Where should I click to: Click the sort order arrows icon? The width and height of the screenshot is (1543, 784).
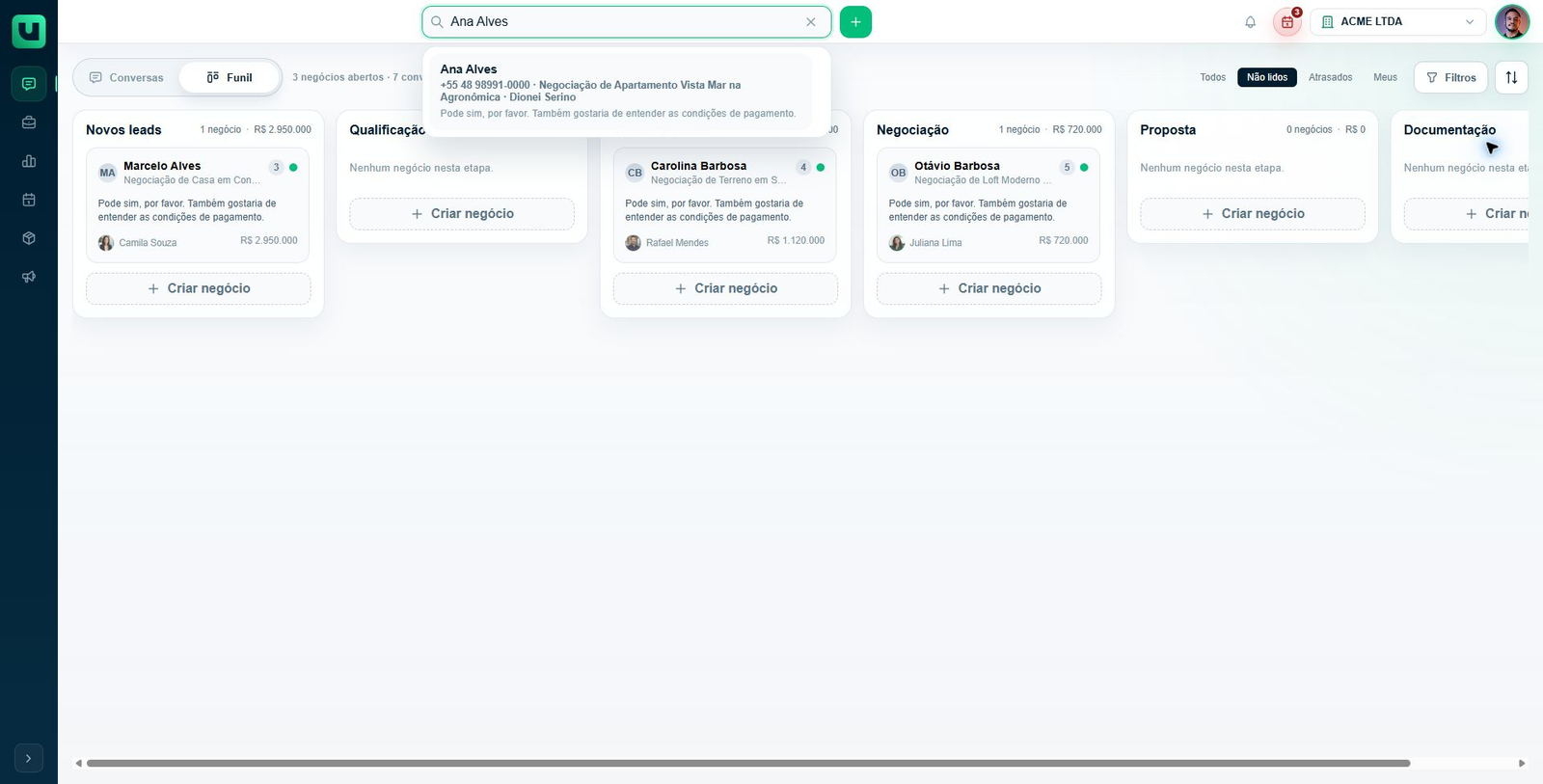coord(1511,78)
